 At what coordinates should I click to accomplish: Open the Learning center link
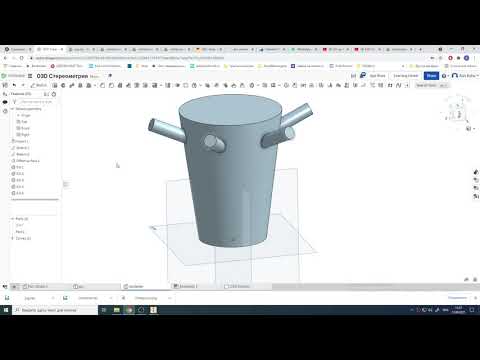(x=405, y=76)
